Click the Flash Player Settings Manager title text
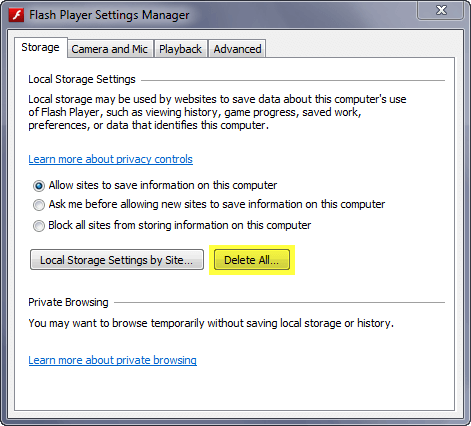The height and width of the screenshot is (426, 471). [x=109, y=15]
